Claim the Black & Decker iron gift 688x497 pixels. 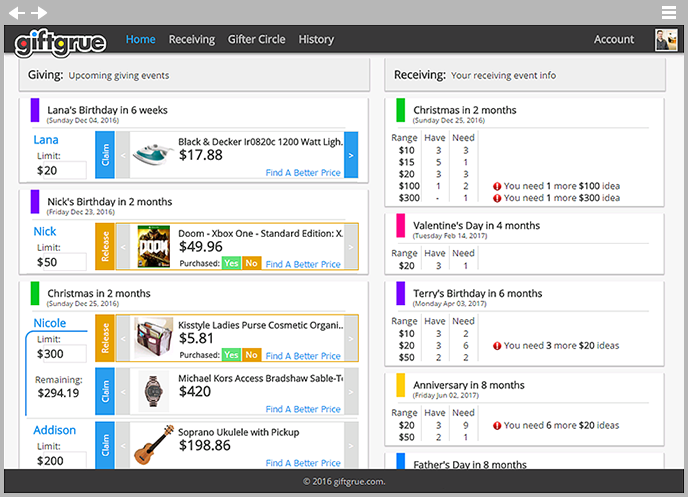105,155
